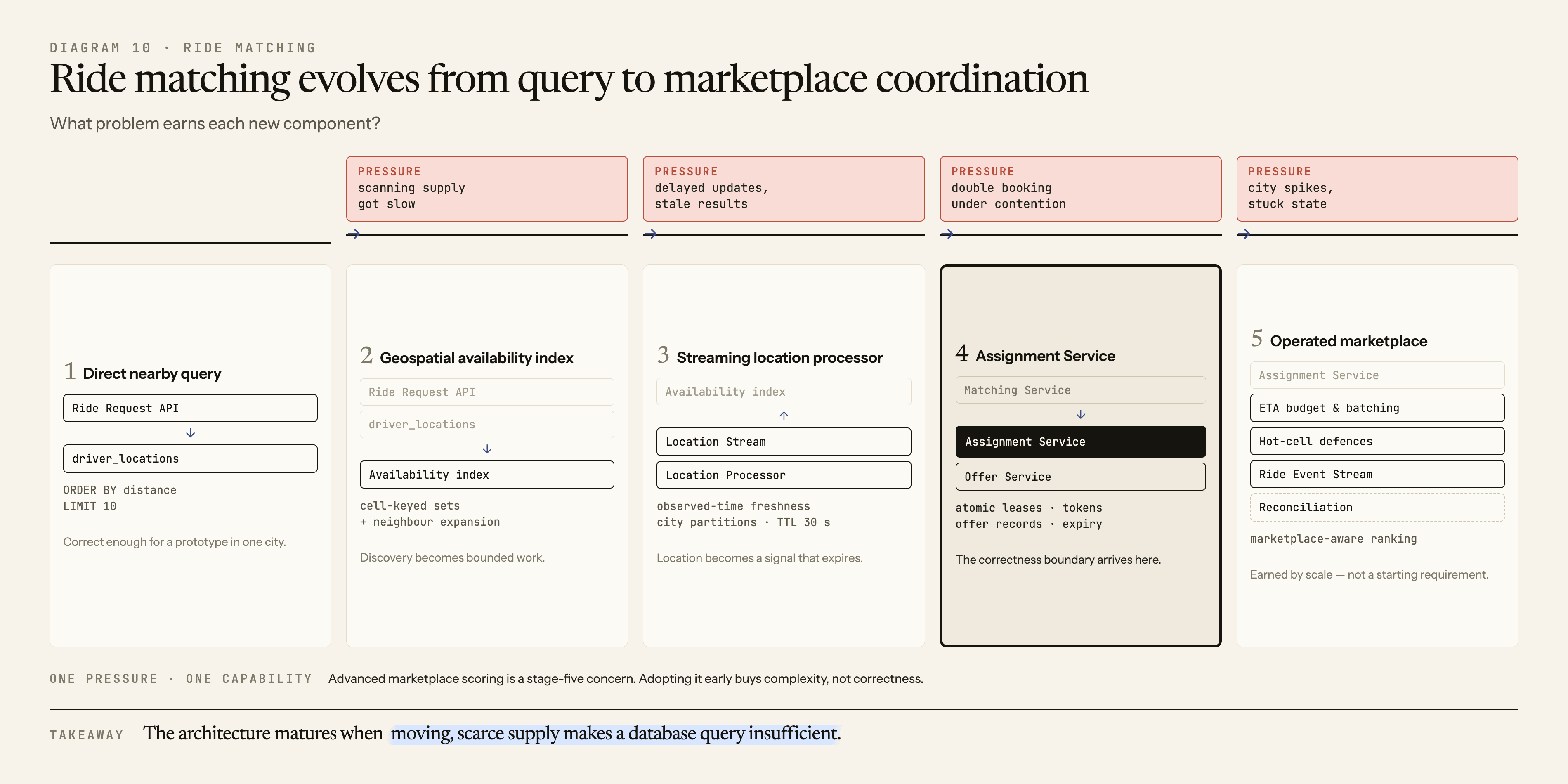Select the 'ETA budget & batching' box

click(x=1377, y=408)
